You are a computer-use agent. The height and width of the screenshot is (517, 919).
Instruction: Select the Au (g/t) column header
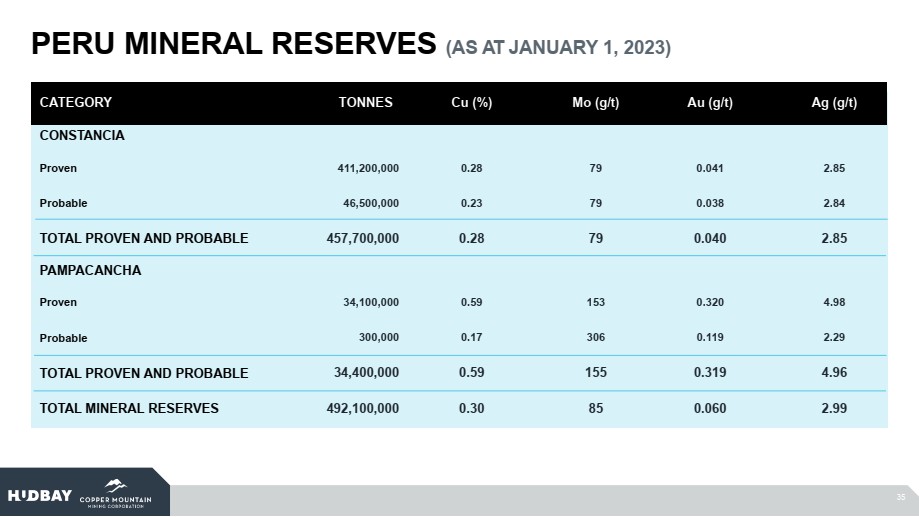point(710,102)
